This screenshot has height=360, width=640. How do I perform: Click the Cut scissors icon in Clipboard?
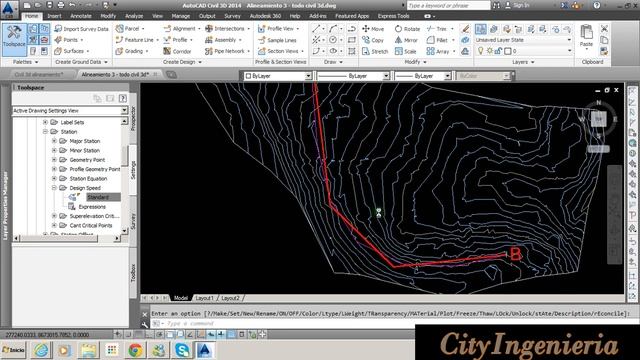[604, 29]
